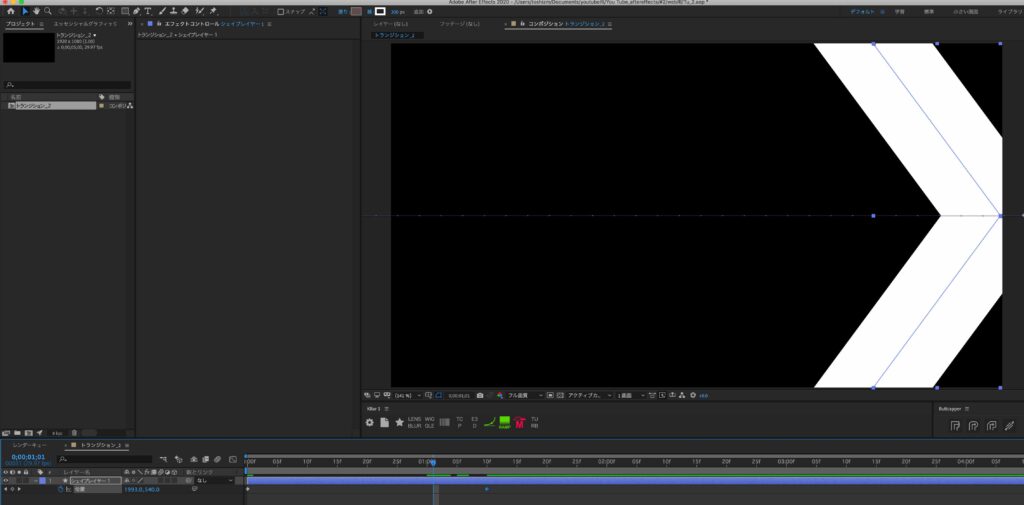Click the LENS BLUR KBar button
The width and height of the screenshot is (1024, 505).
coord(415,422)
